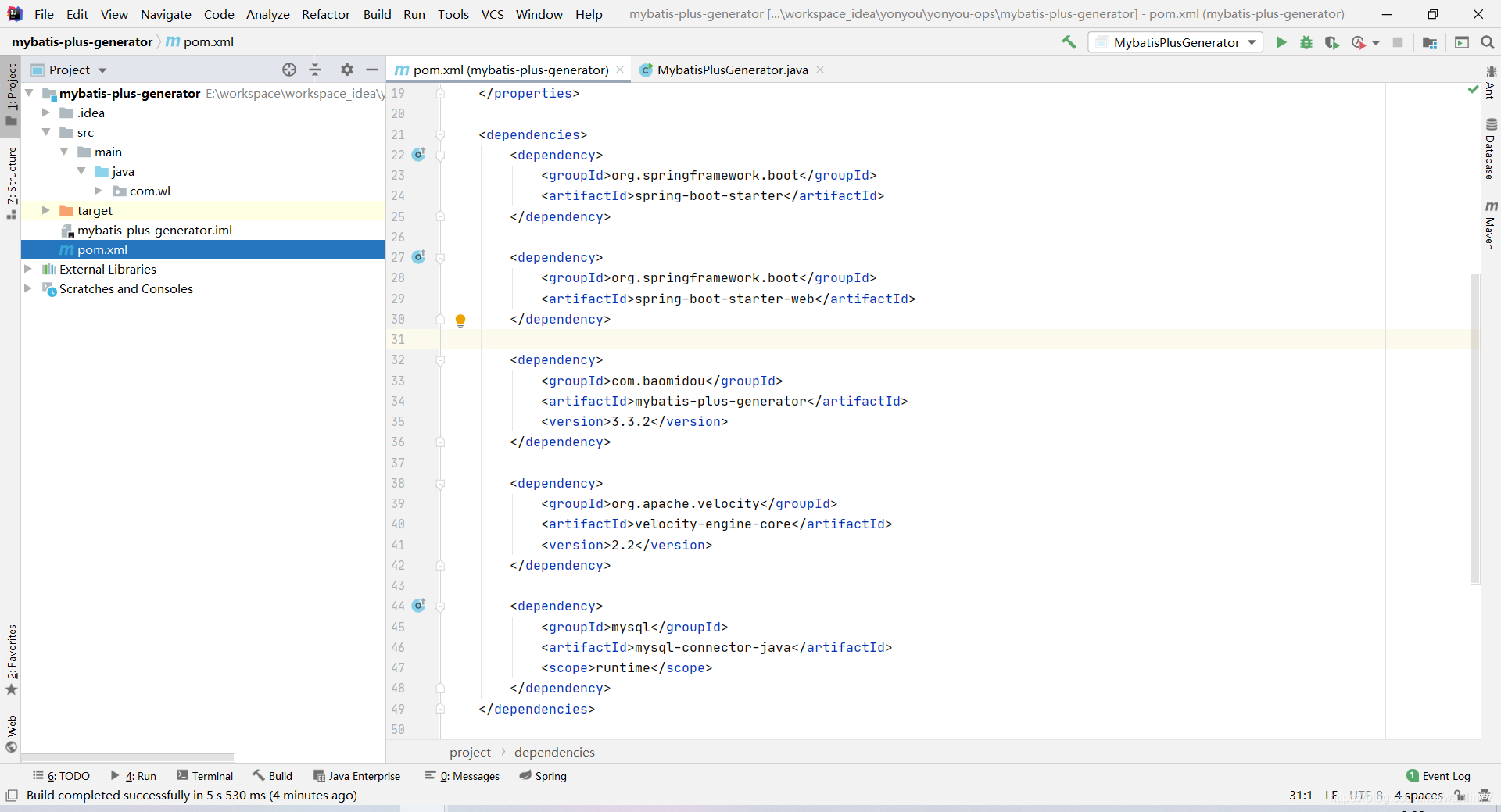
Task: Build project with the hammer icon
Action: click(x=1069, y=42)
